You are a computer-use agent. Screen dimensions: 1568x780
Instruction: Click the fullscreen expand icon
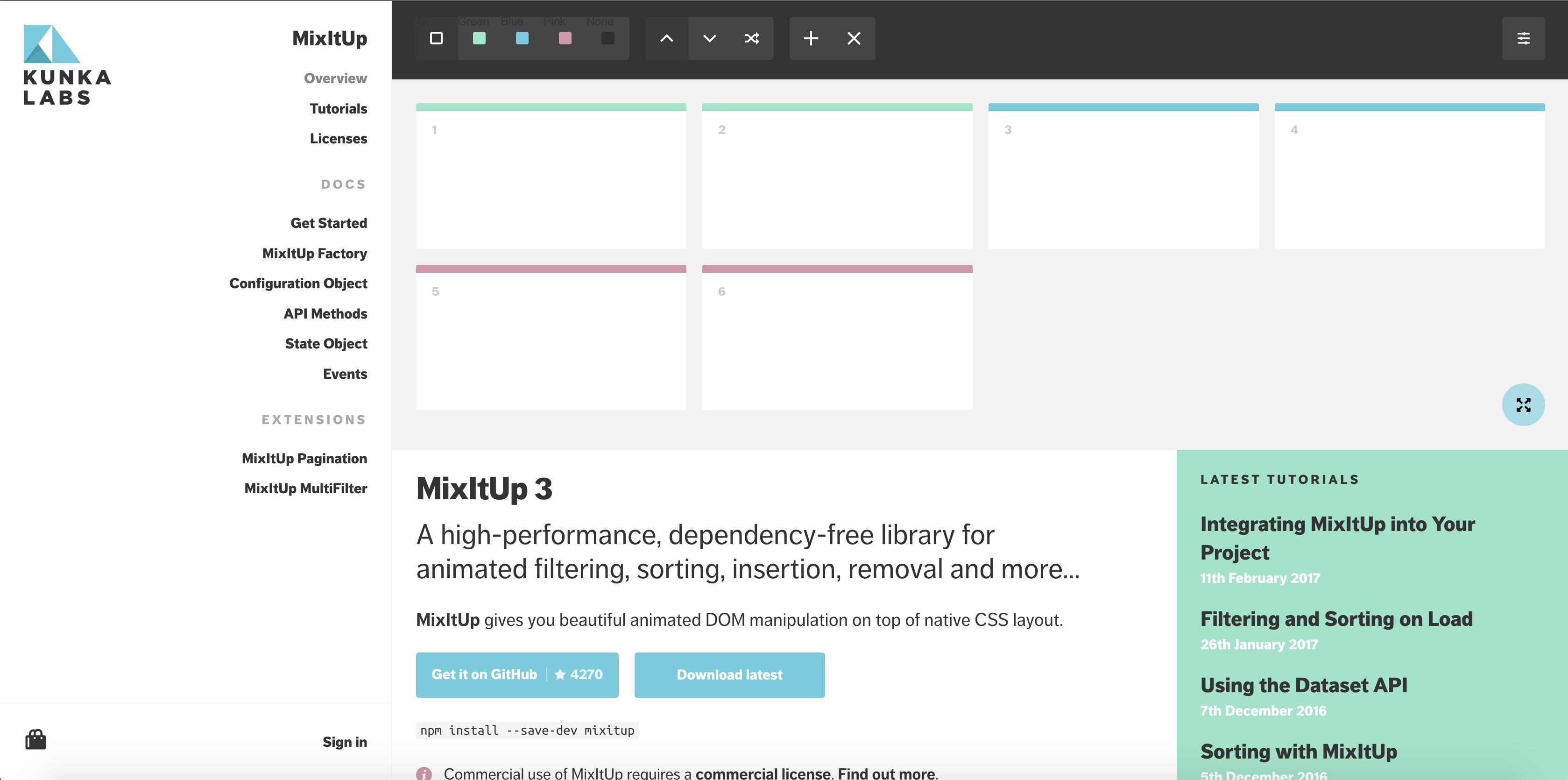pos(1523,405)
